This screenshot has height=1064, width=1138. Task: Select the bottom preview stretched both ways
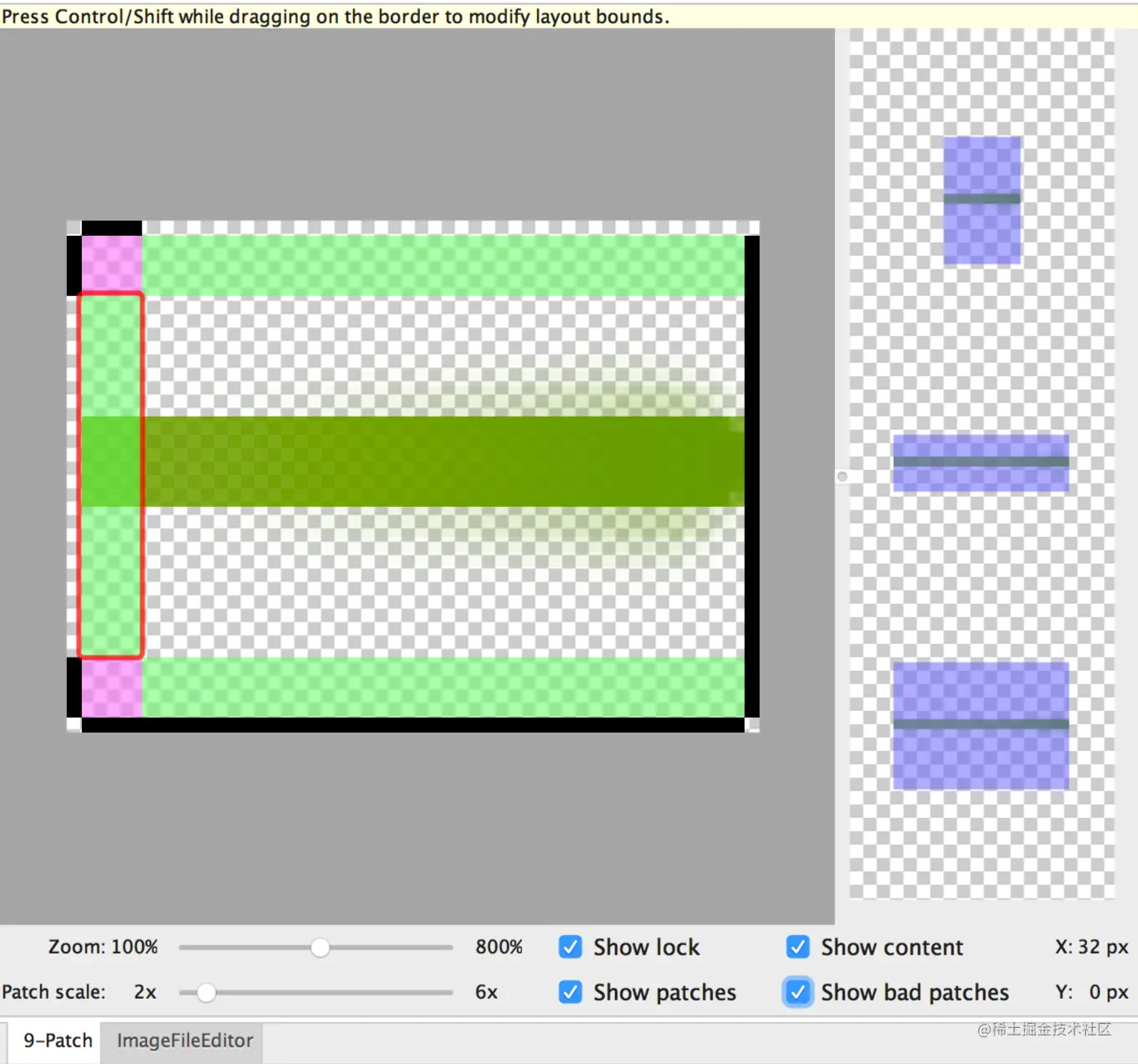coord(981,725)
